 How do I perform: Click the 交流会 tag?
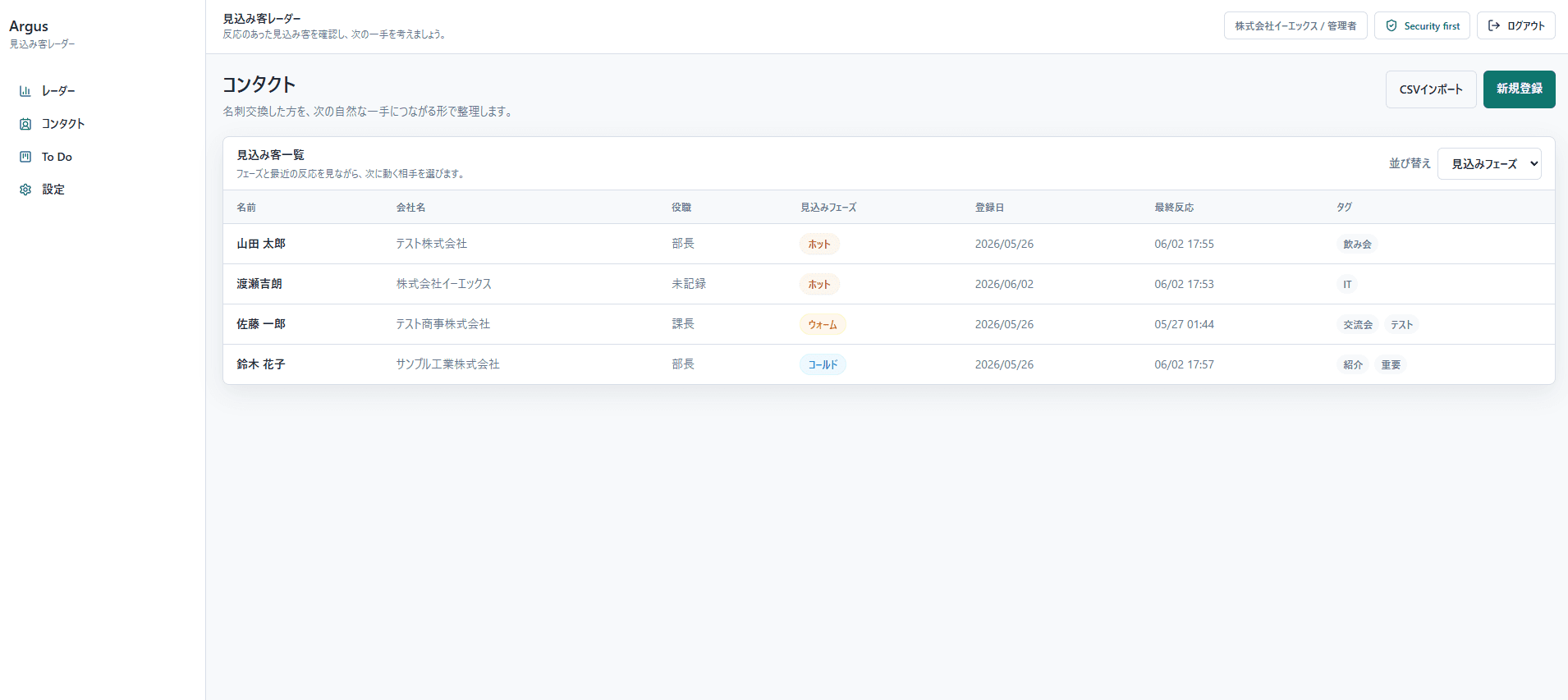pos(1358,324)
